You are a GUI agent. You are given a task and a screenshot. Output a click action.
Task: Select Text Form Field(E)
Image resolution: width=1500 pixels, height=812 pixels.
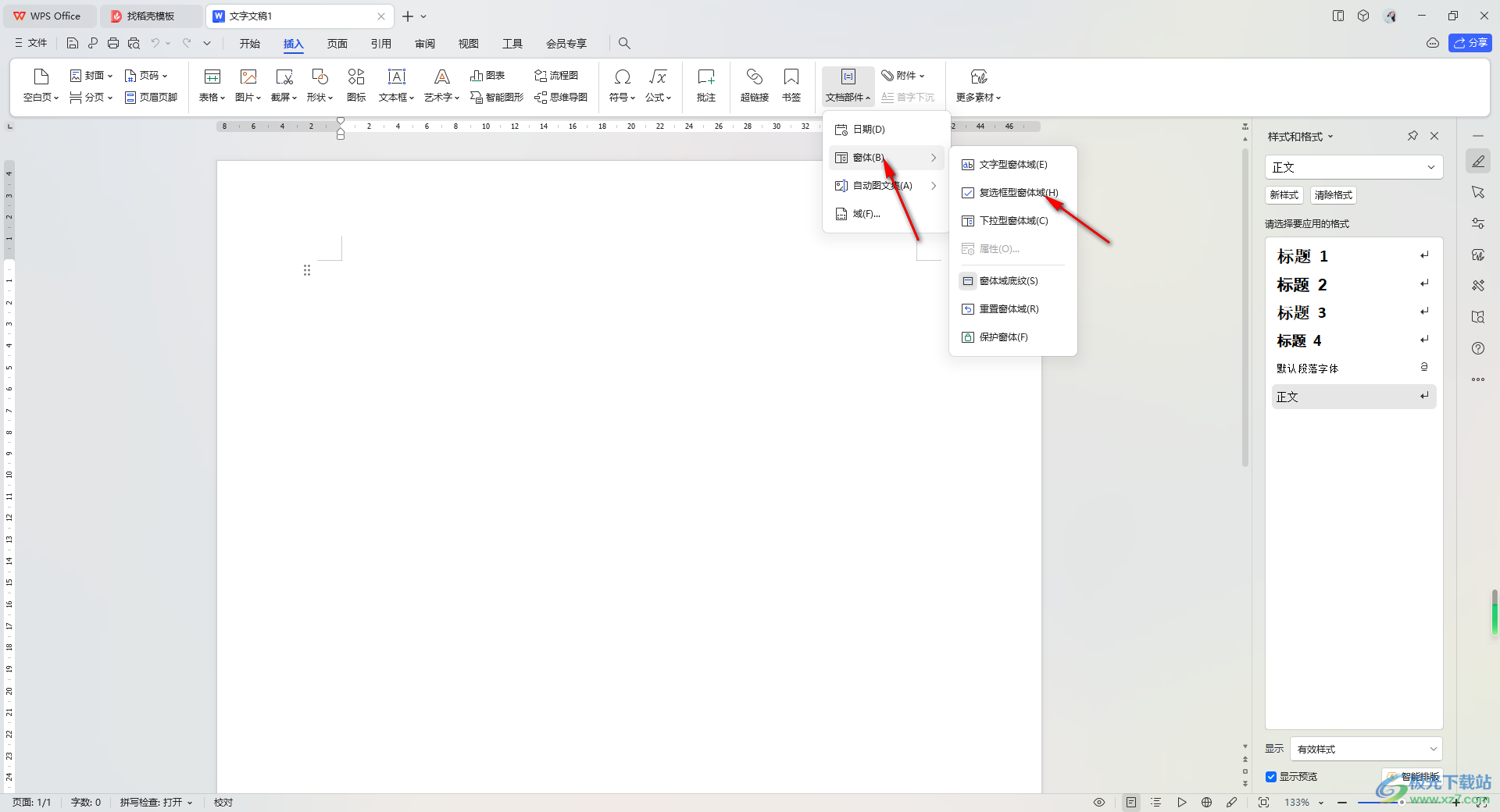(x=1012, y=165)
